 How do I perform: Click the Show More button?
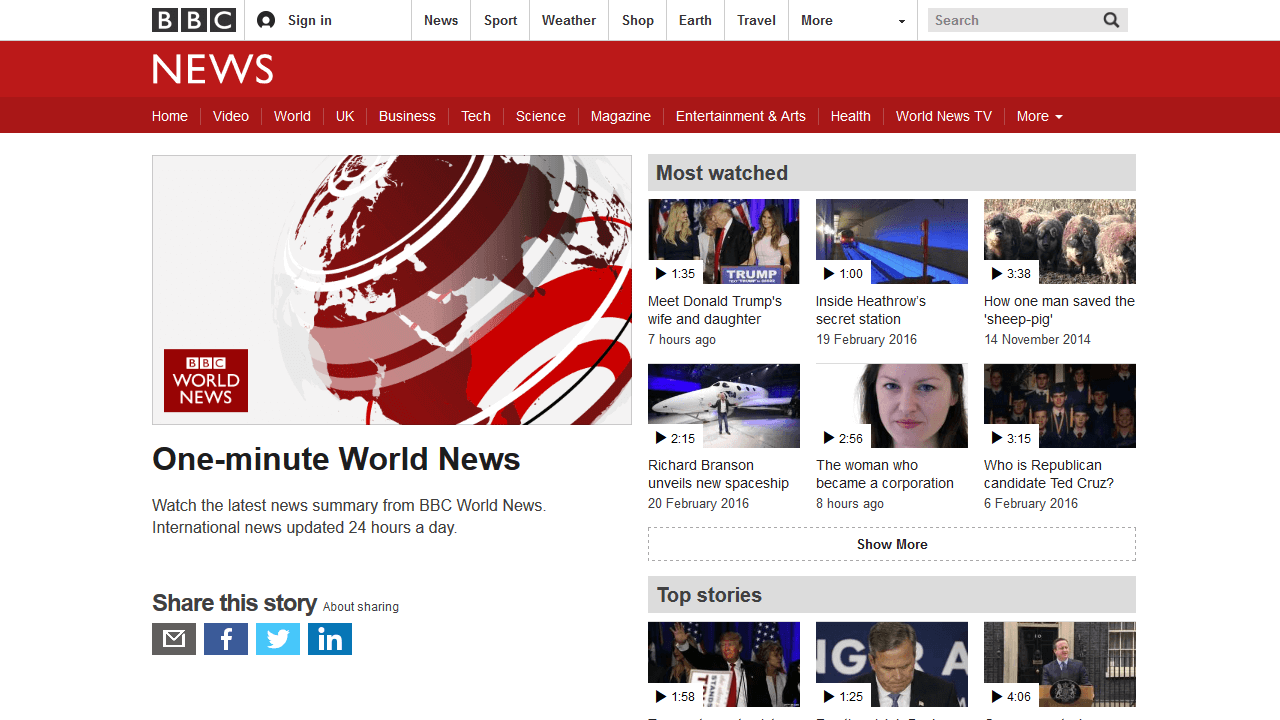(892, 544)
